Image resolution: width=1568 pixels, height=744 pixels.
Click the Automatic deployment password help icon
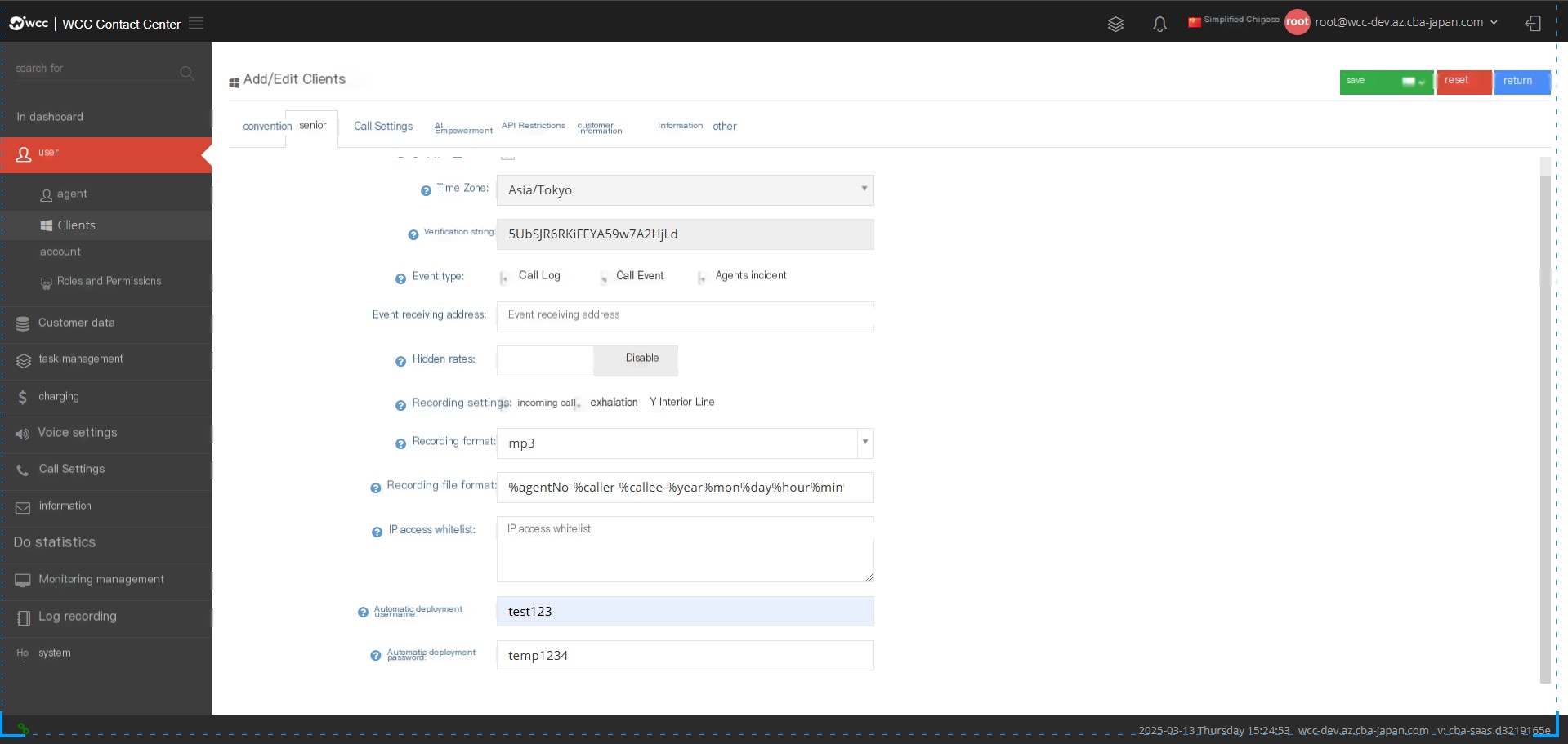point(375,655)
